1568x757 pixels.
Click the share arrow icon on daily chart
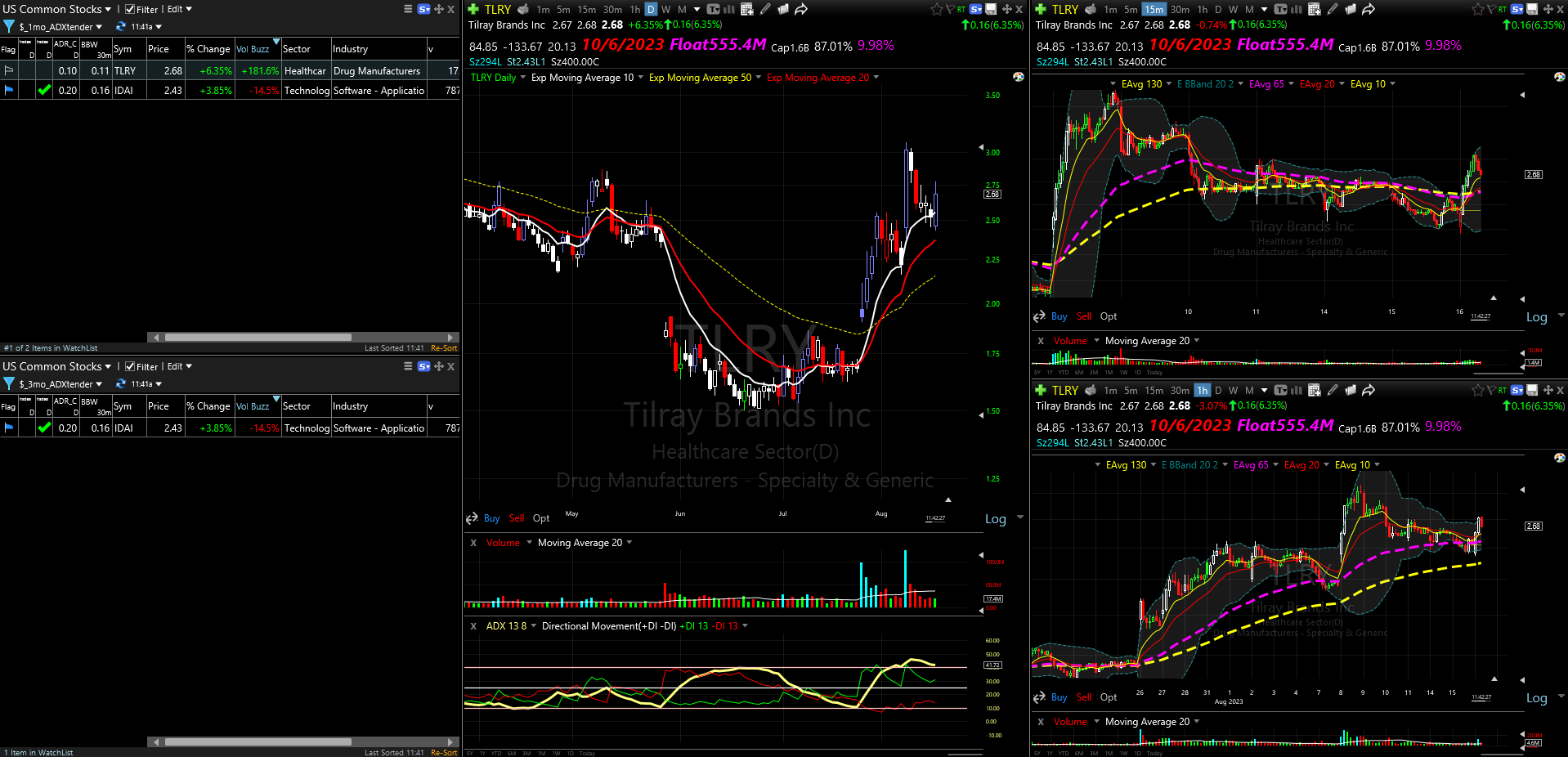800,9
